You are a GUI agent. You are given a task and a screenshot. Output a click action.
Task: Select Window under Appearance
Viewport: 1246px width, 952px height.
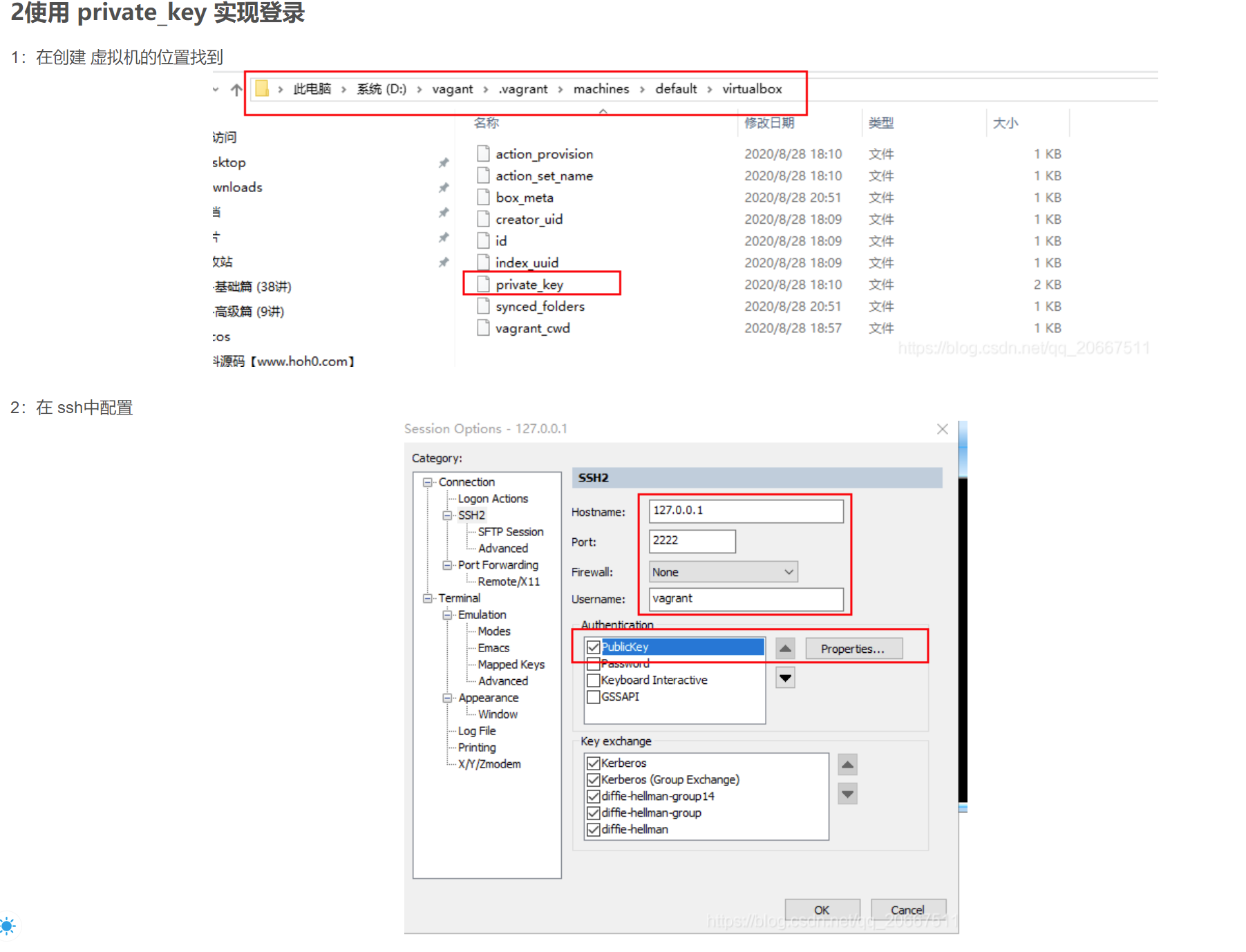[498, 714]
